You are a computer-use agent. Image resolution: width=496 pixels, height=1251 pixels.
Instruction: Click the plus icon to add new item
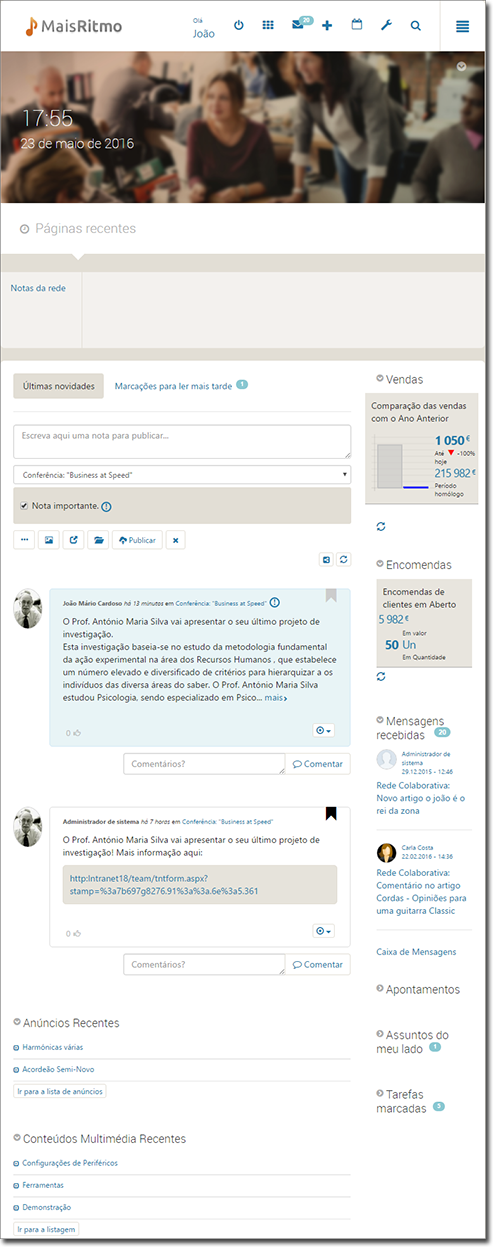coord(327,26)
